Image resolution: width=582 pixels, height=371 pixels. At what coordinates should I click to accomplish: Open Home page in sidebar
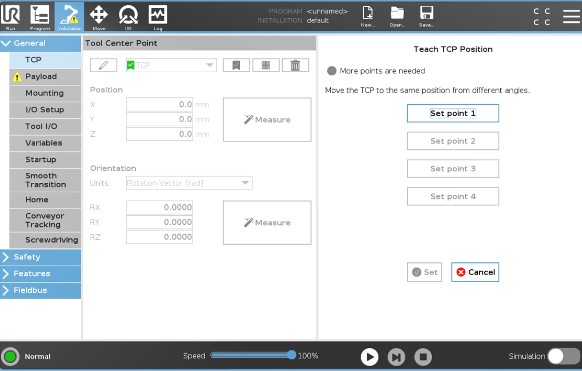(45, 200)
